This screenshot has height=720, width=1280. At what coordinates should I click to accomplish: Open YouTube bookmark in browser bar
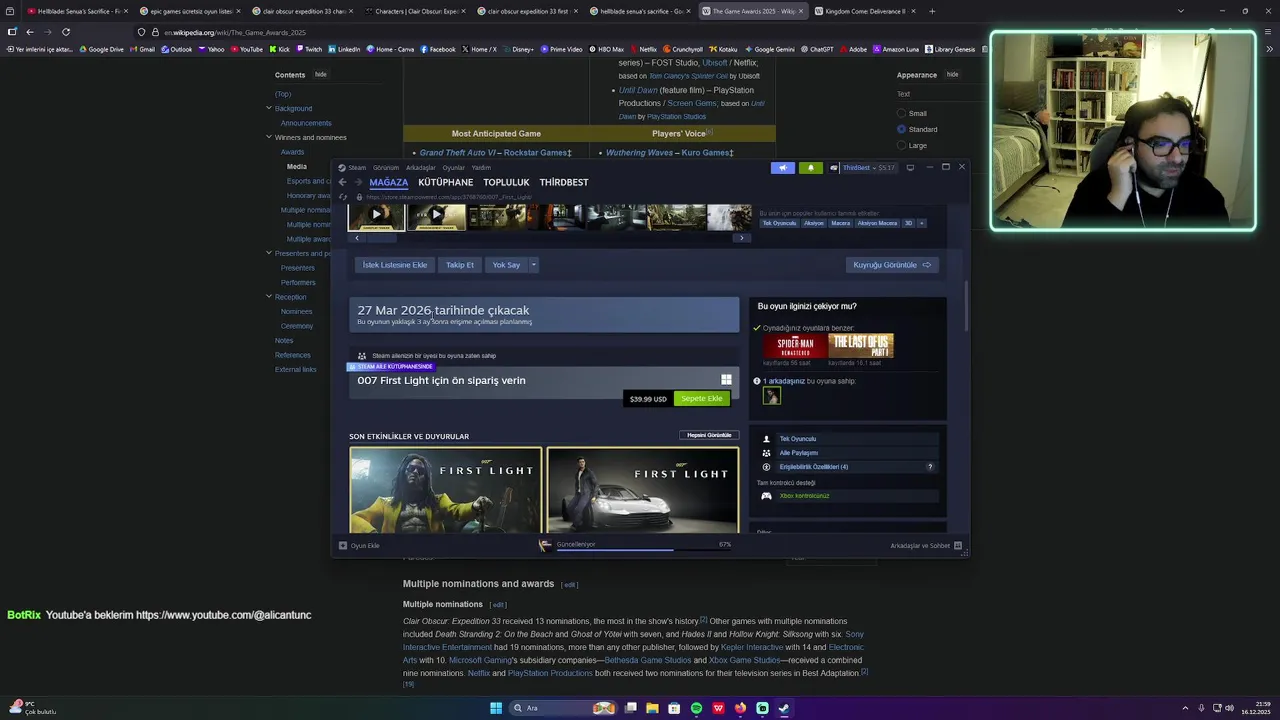[x=246, y=49]
